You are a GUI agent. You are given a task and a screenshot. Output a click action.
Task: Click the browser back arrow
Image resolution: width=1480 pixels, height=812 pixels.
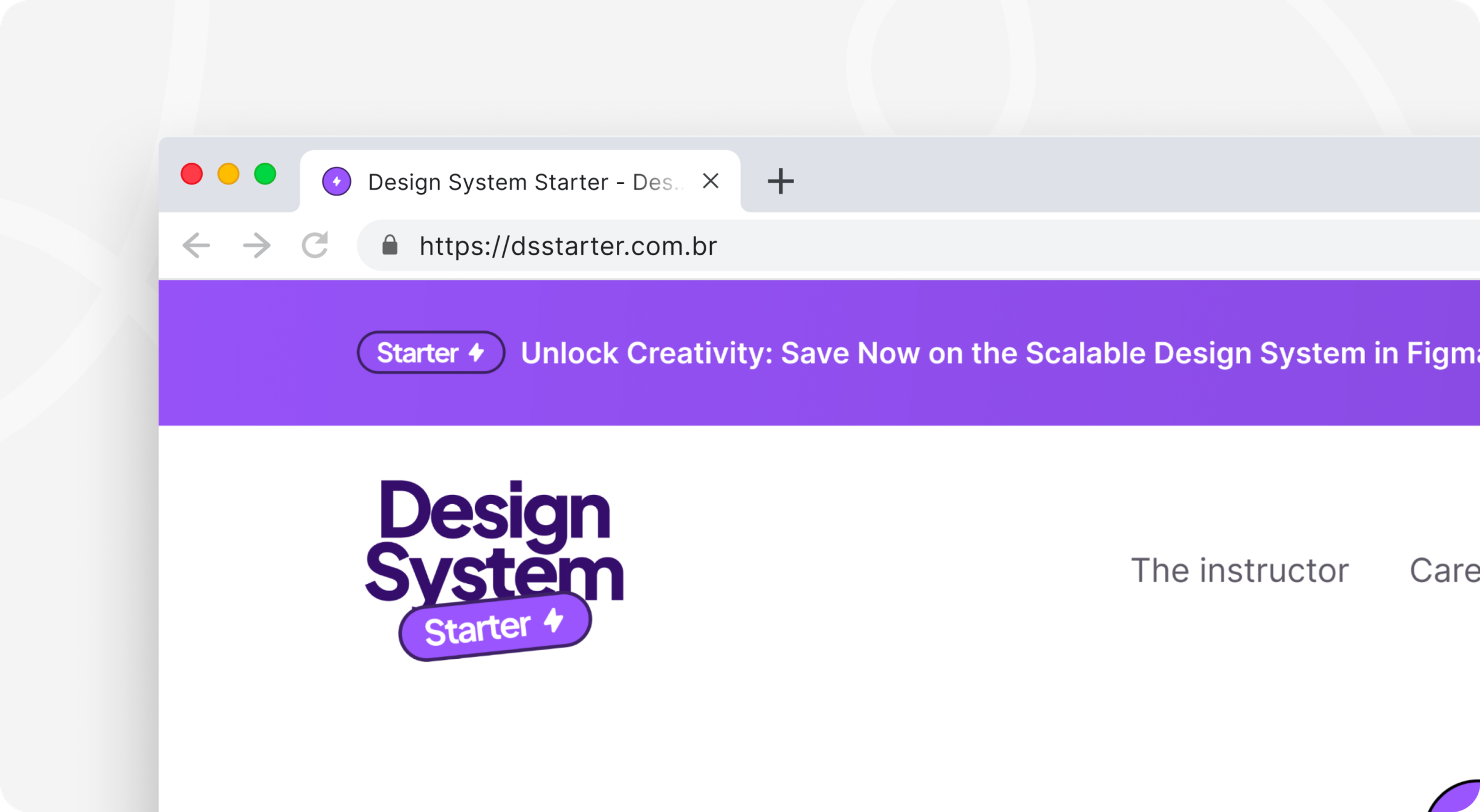click(197, 246)
